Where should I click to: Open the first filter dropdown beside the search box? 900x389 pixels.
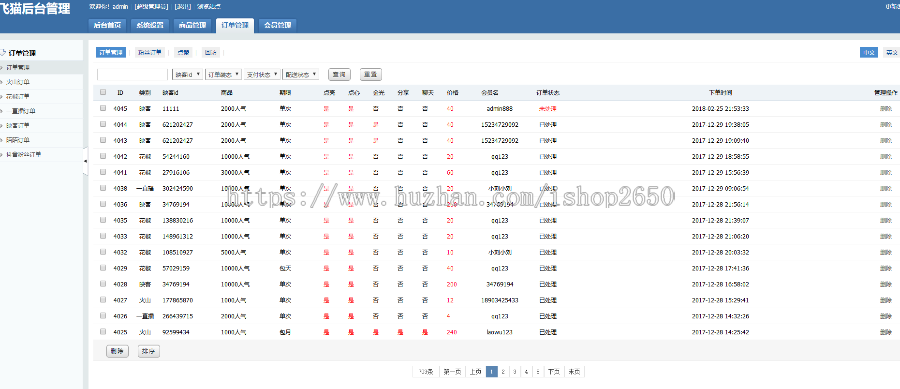point(187,75)
